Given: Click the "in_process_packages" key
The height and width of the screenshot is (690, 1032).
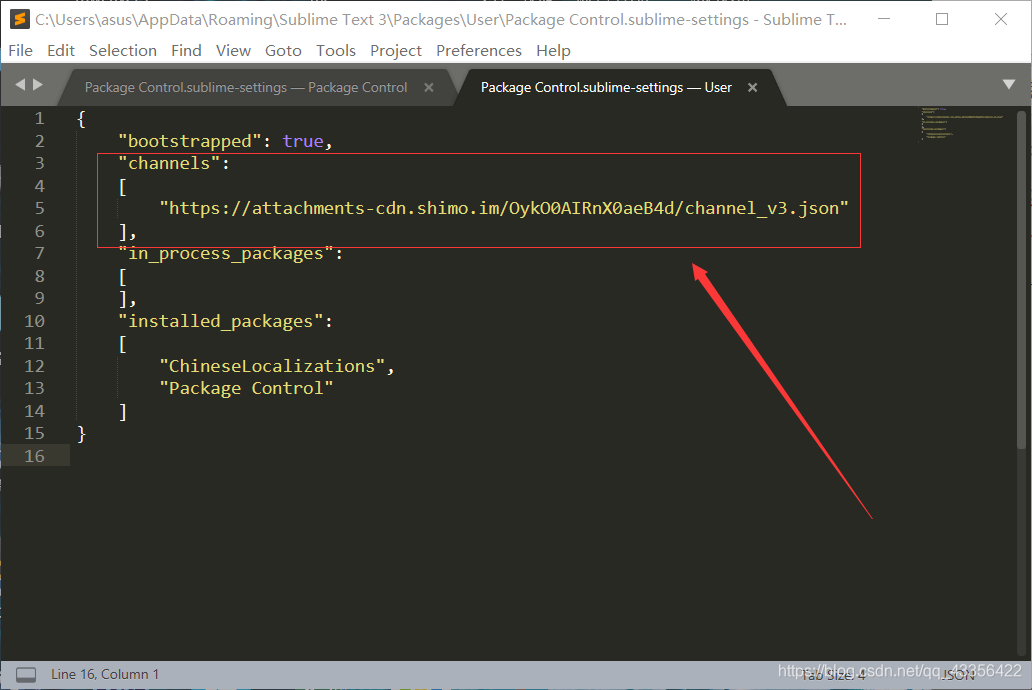Looking at the screenshot, I should pyautogui.click(x=226, y=253).
